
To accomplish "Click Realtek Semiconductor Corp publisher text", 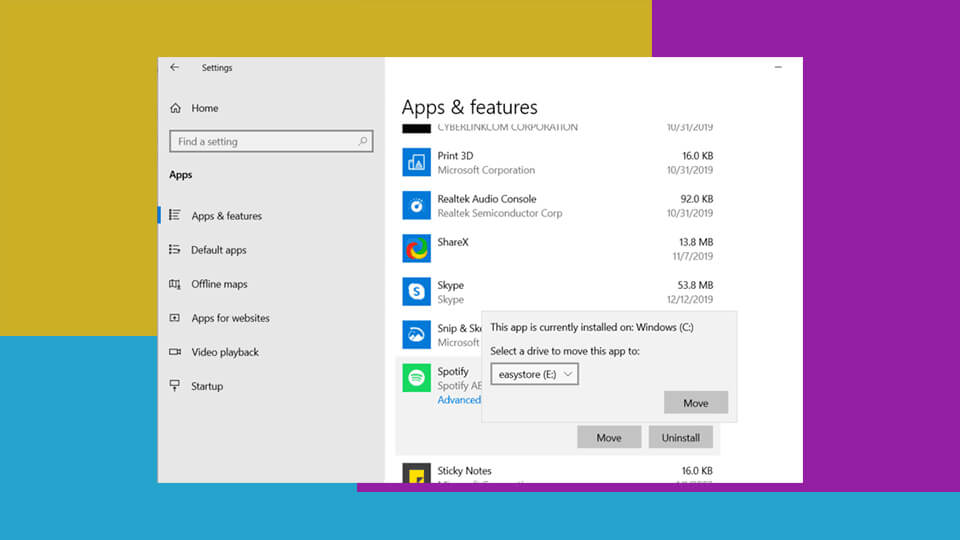I will pos(500,213).
